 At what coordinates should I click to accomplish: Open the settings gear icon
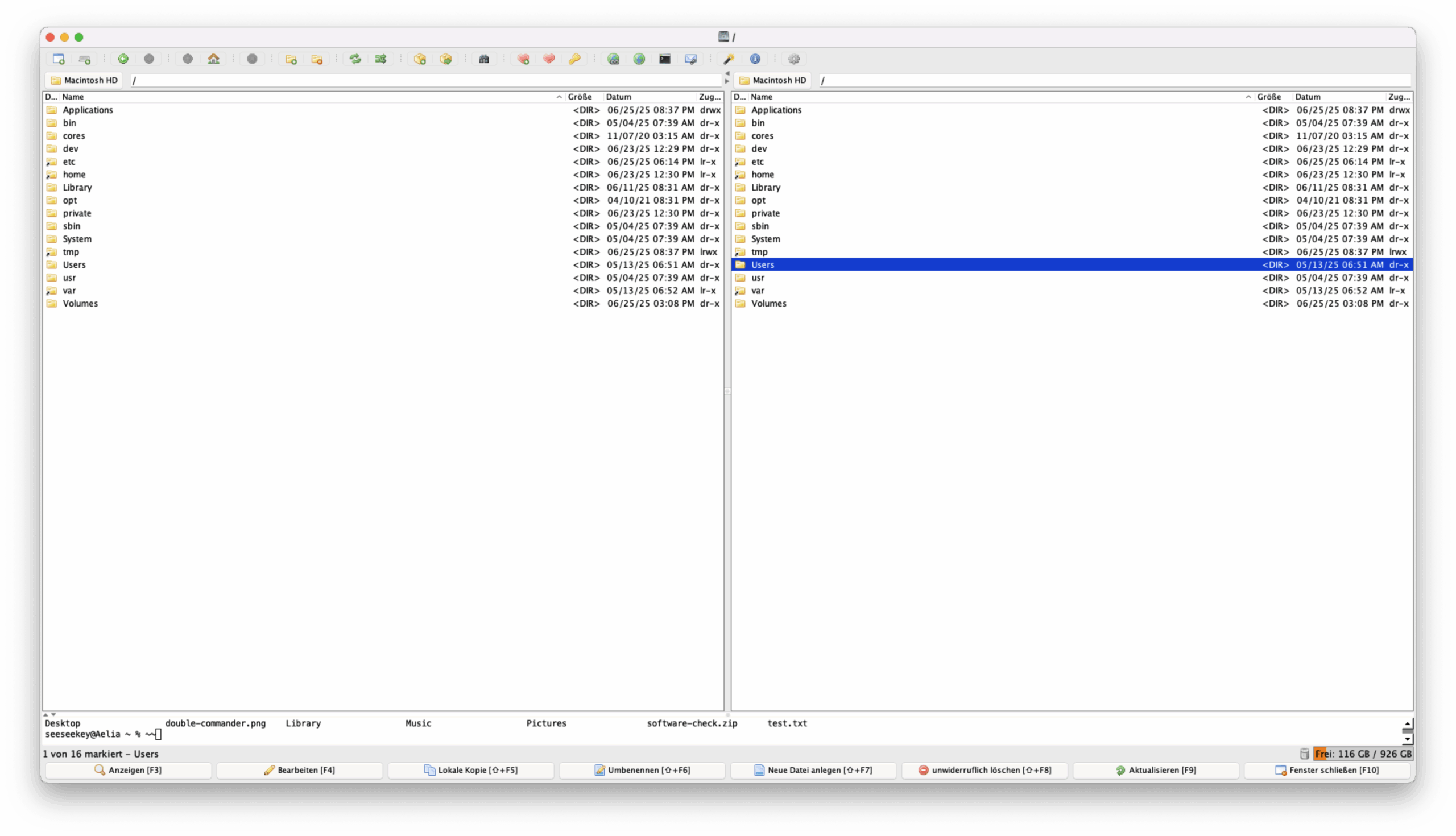[794, 59]
